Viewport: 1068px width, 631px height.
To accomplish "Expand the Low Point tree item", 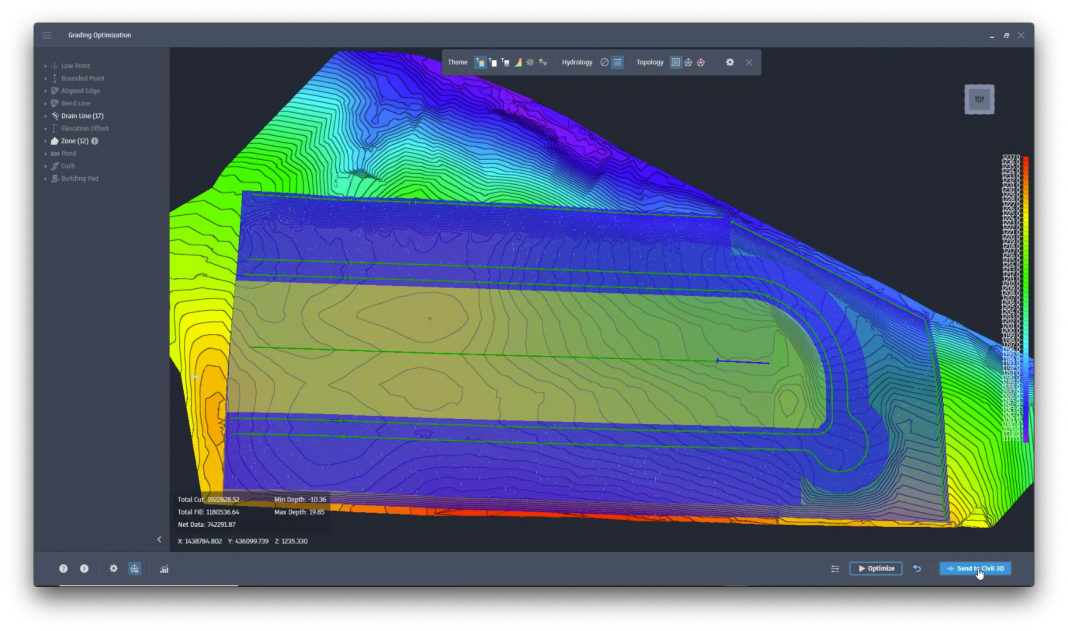I will point(46,66).
